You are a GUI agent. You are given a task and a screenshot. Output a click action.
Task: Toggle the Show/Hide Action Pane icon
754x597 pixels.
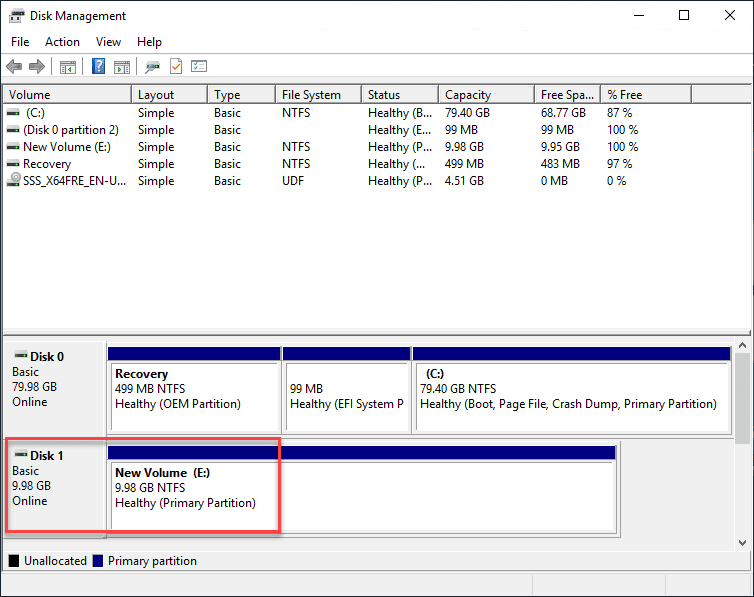(122, 67)
